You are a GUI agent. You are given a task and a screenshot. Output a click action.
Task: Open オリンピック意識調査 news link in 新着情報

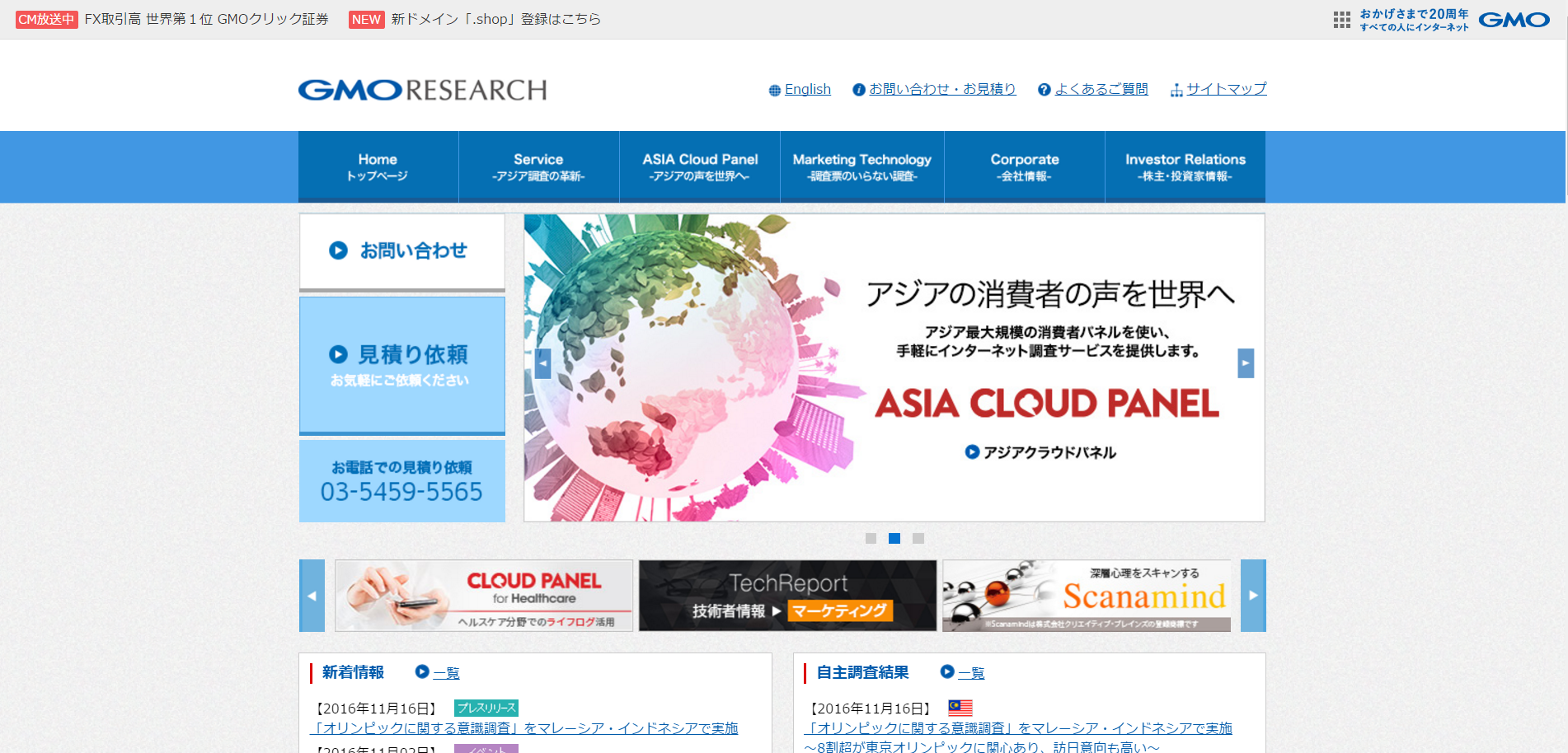pyautogui.click(x=524, y=728)
